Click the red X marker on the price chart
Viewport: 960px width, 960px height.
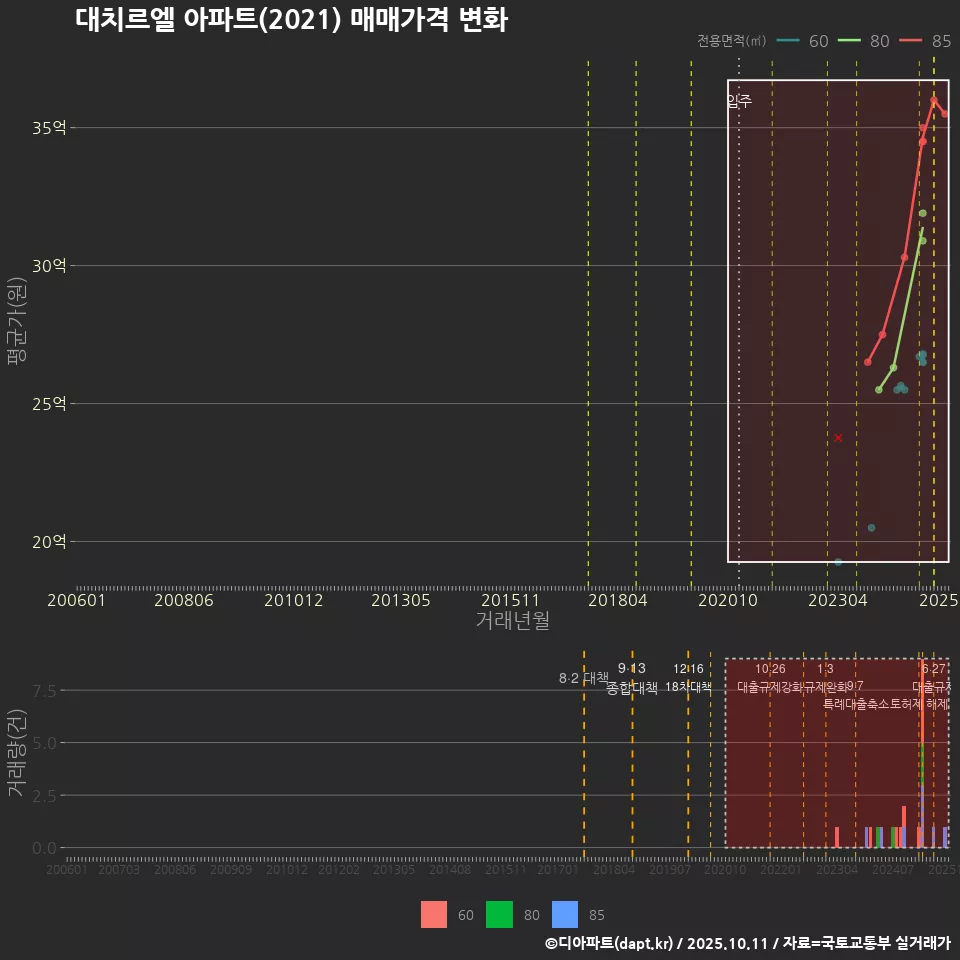click(838, 438)
